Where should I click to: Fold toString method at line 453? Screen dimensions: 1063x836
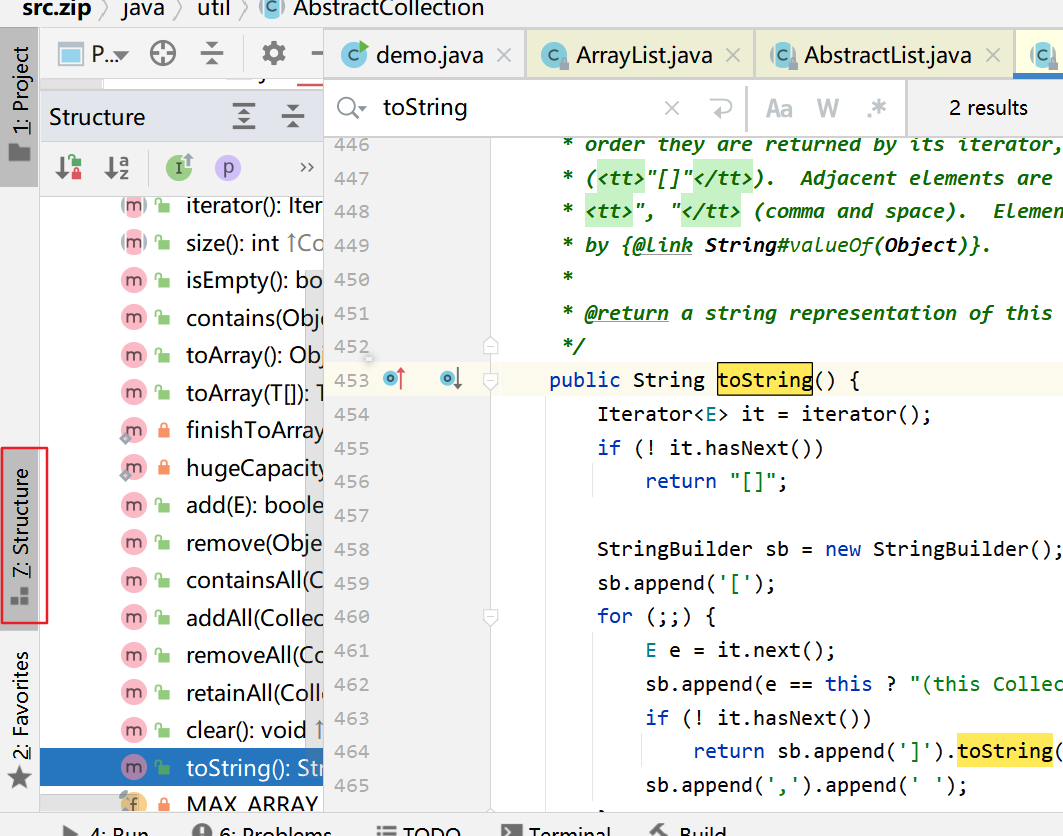click(490, 380)
